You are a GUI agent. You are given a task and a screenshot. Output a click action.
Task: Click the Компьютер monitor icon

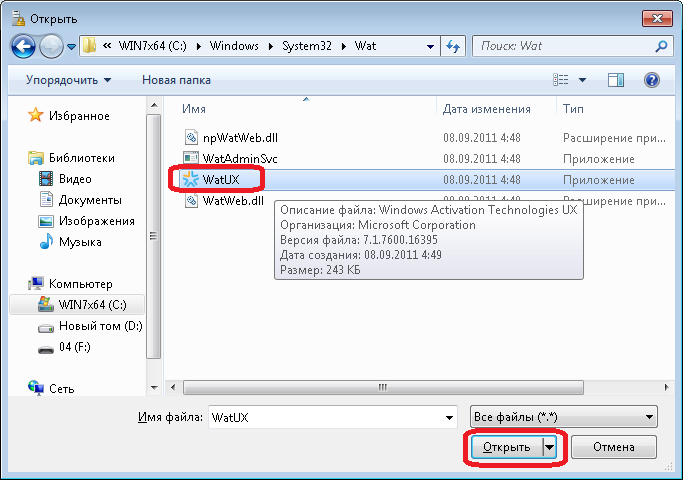(36, 284)
